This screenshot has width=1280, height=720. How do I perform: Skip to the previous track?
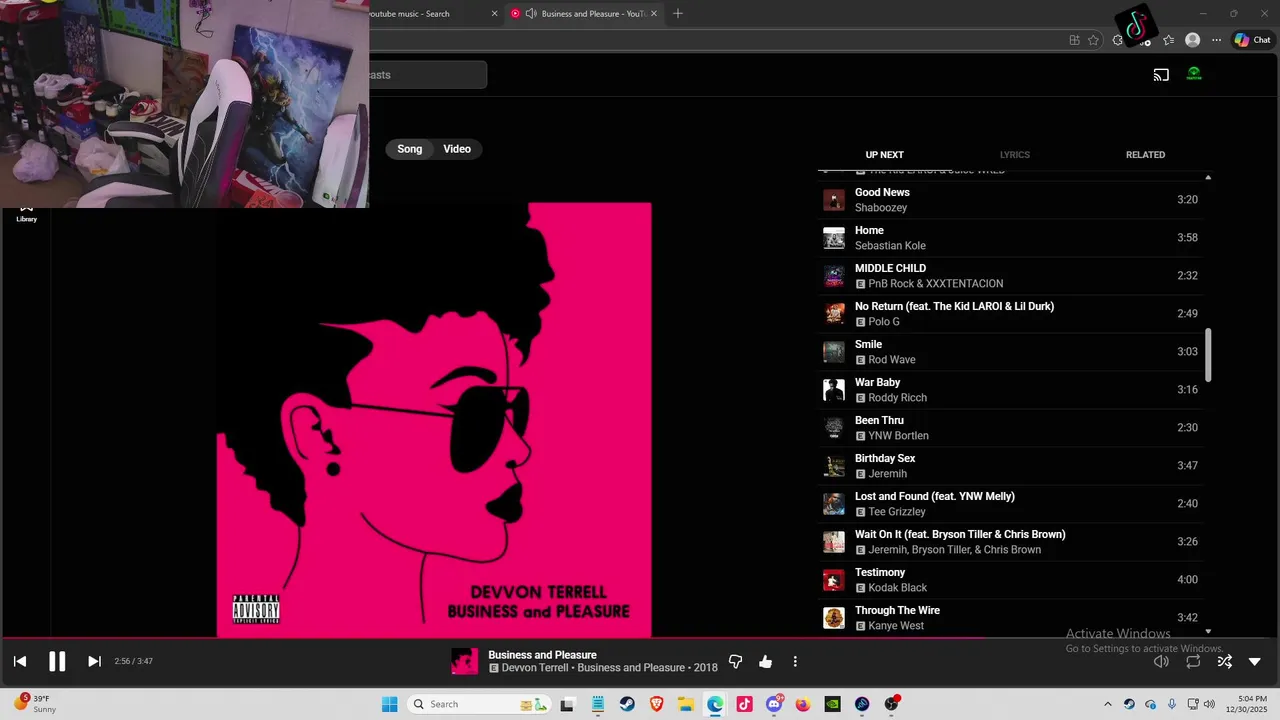pos(20,661)
